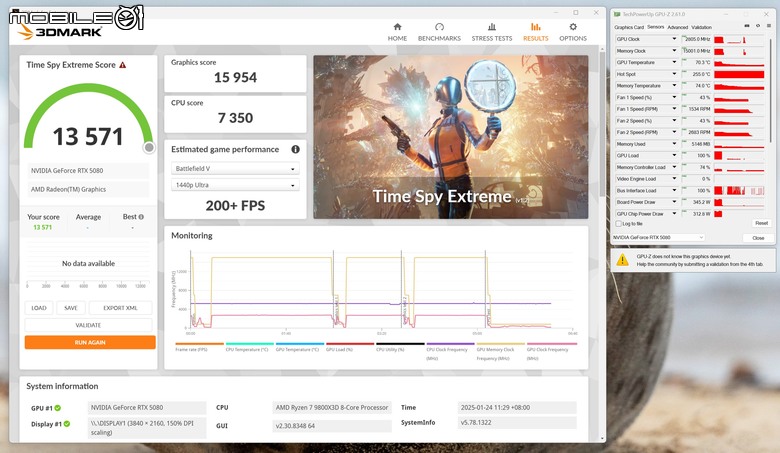Click the GPU-Z screenshot camera icon

coord(747,26)
